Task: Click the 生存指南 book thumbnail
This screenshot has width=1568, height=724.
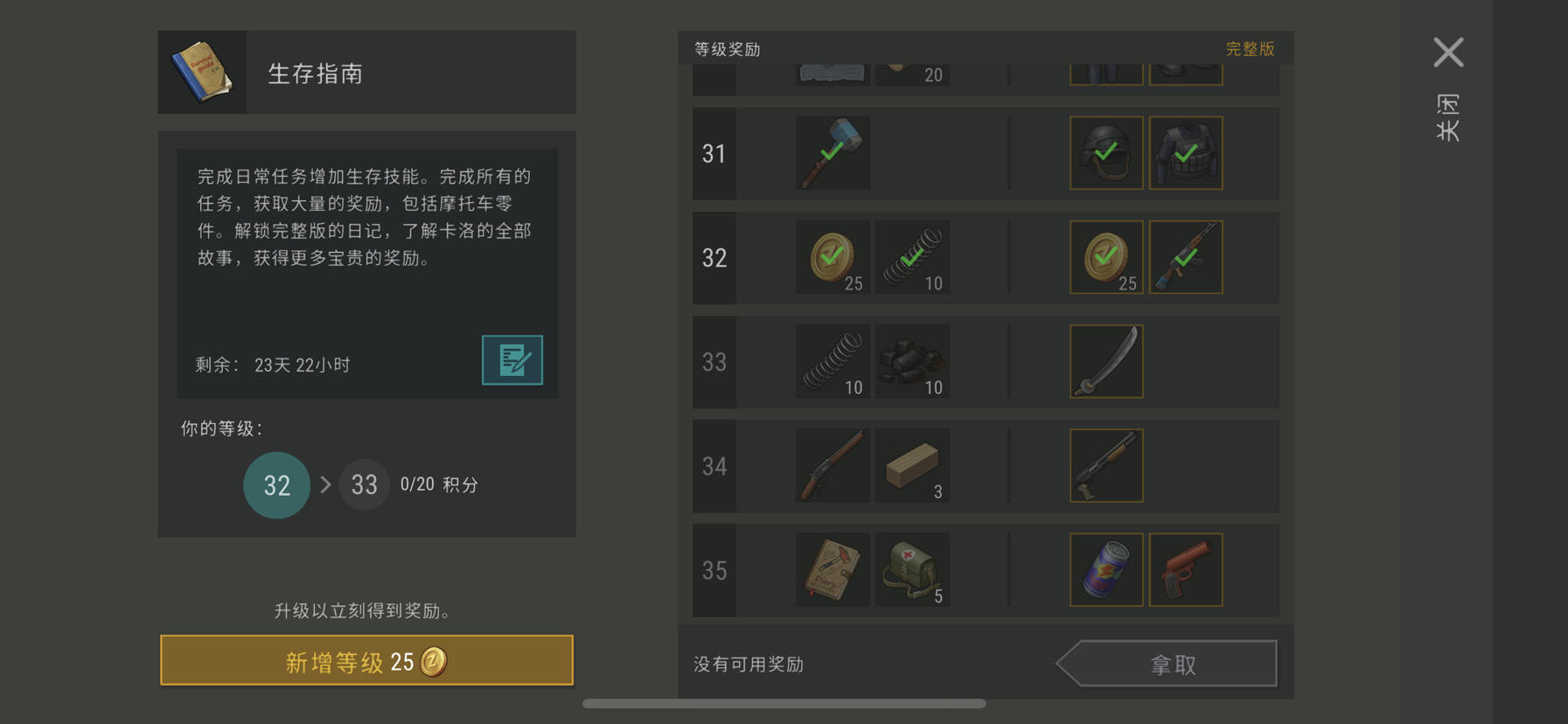Action: pyautogui.click(x=202, y=72)
